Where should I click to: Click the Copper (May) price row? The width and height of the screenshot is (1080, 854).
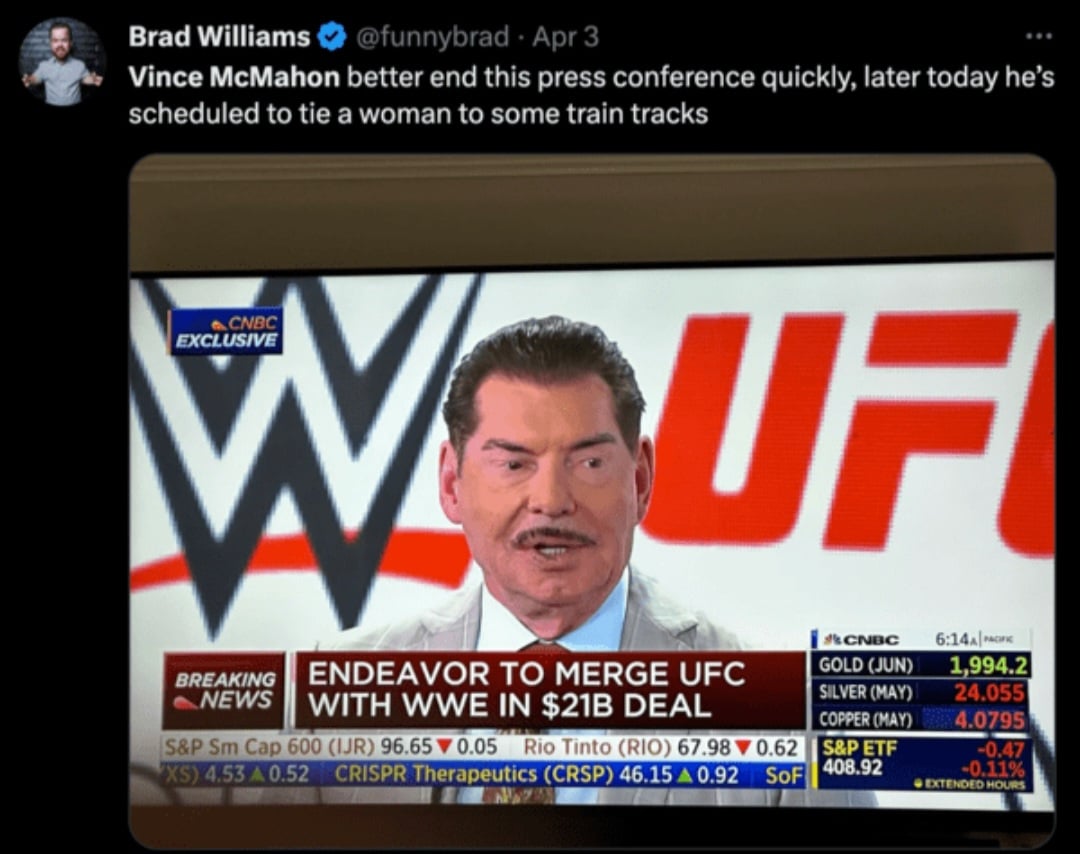coord(922,720)
